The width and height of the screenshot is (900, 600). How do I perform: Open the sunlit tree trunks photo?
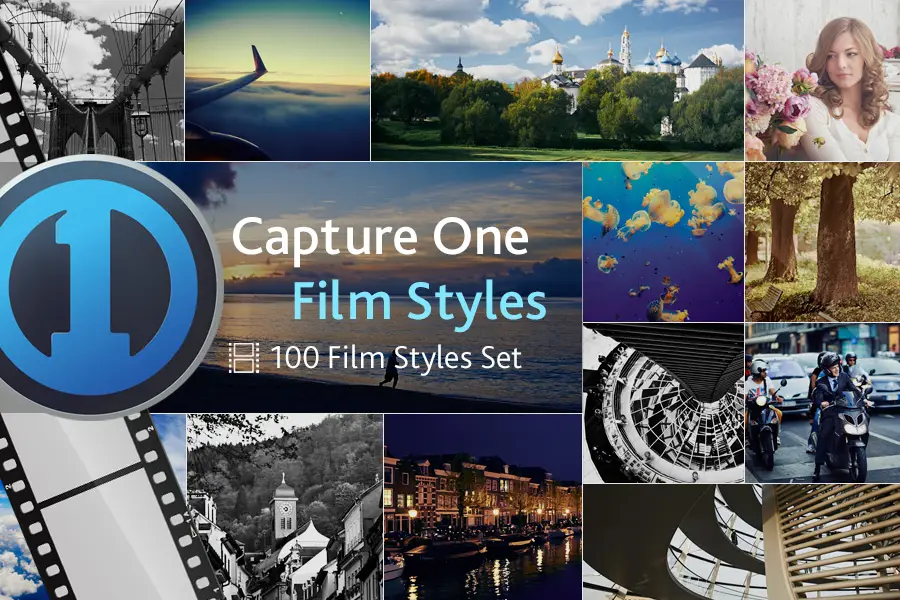[823, 242]
